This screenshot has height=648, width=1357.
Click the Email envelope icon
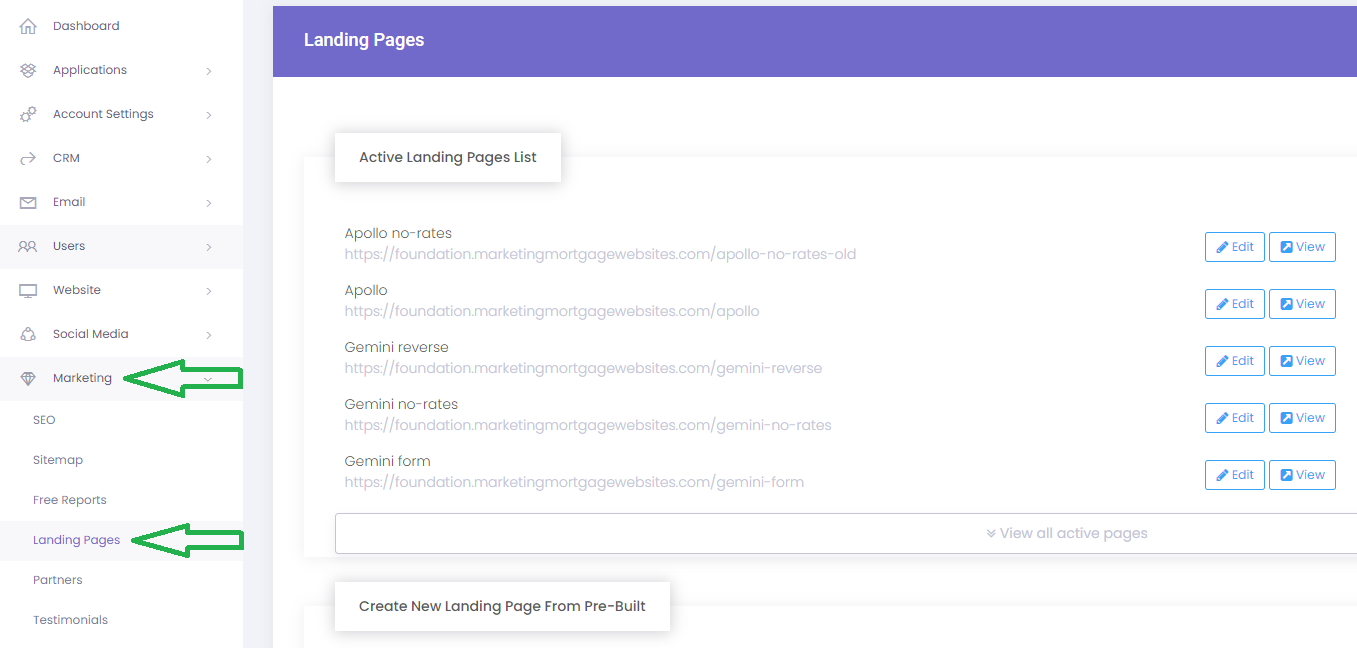click(28, 202)
